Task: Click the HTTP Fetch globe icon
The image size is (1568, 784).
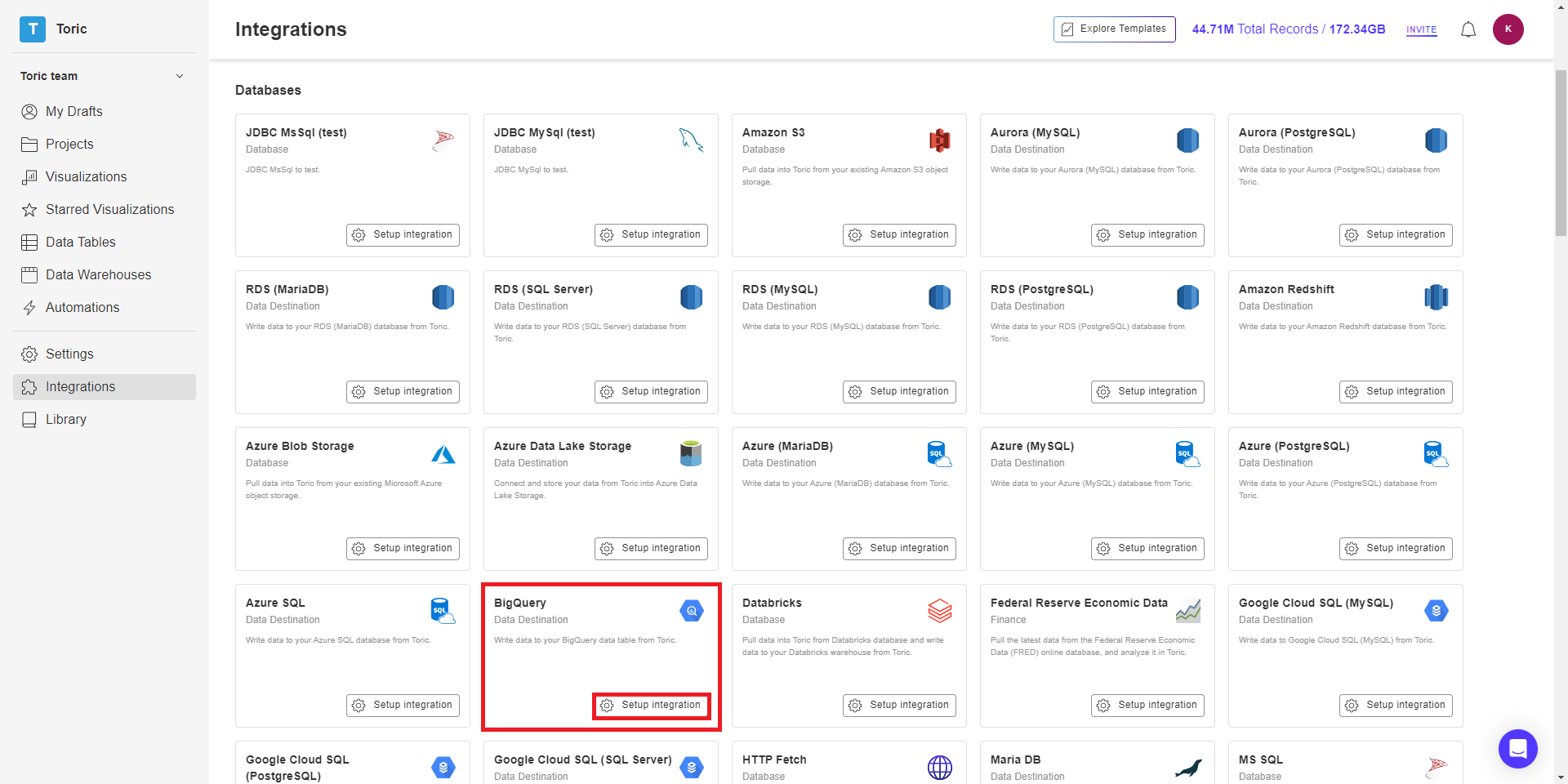Action: click(x=940, y=768)
